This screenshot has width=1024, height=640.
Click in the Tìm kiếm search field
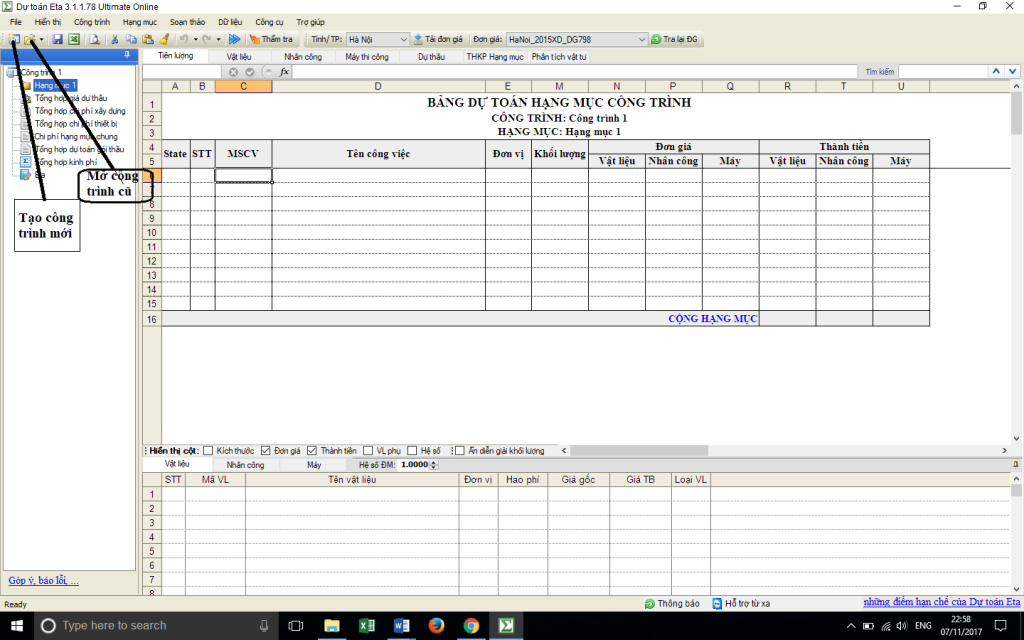[x=942, y=72]
